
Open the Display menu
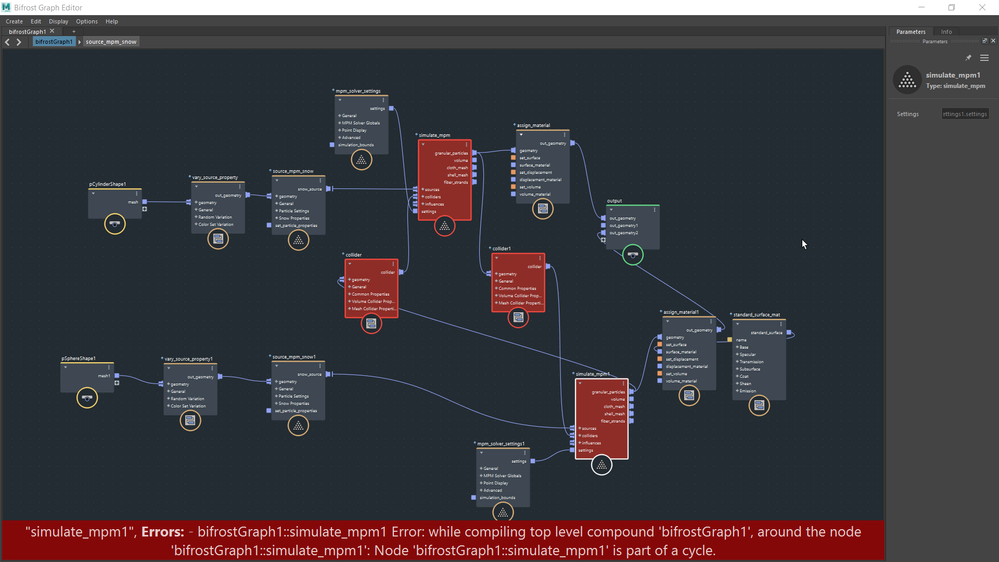coord(59,21)
